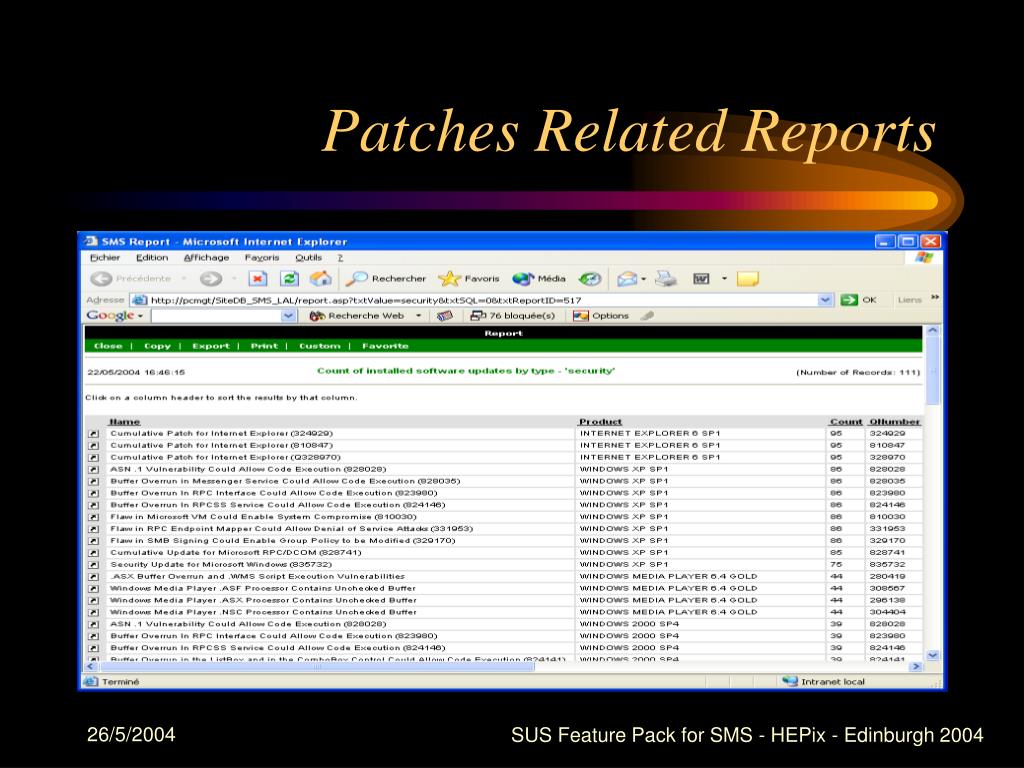Open Rechercher search pane
This screenshot has width=1024, height=768.
click(x=385, y=279)
